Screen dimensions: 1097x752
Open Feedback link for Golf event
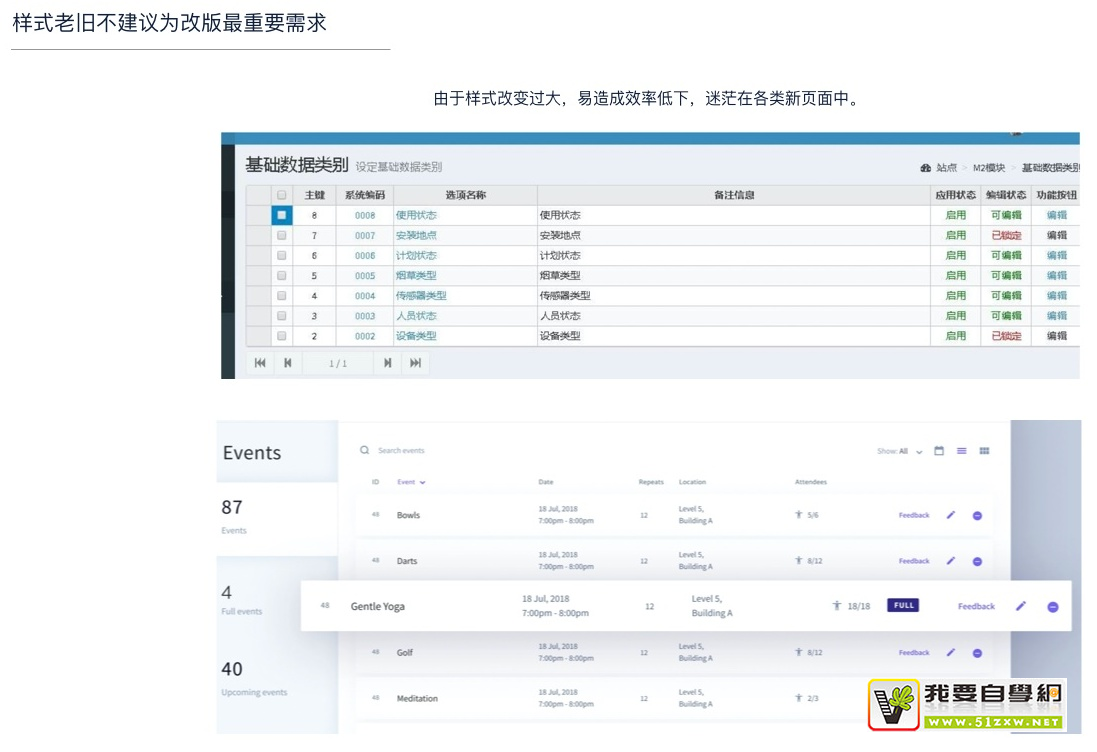tap(914, 653)
